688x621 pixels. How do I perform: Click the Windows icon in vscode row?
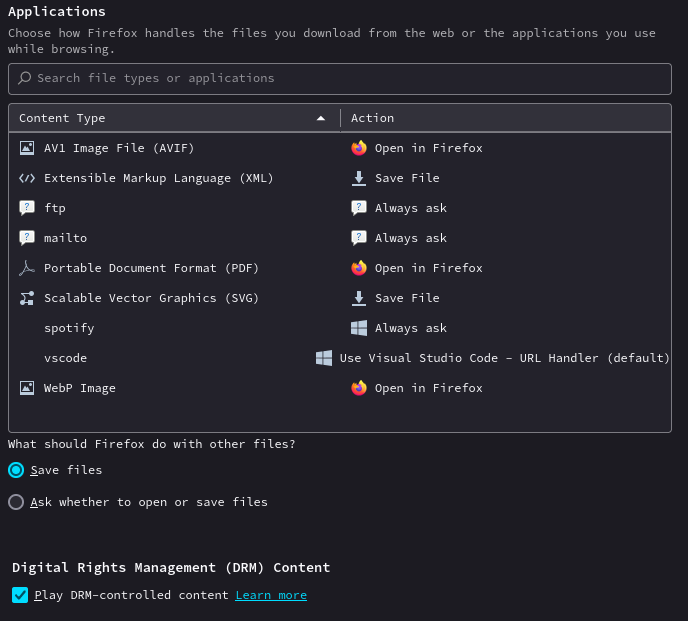pos(324,358)
